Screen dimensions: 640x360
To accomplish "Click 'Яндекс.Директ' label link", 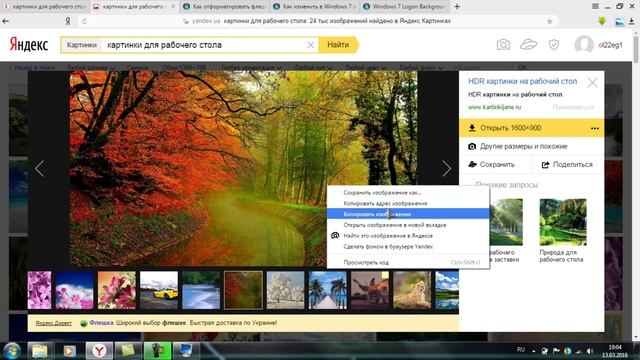I will tap(53, 323).
